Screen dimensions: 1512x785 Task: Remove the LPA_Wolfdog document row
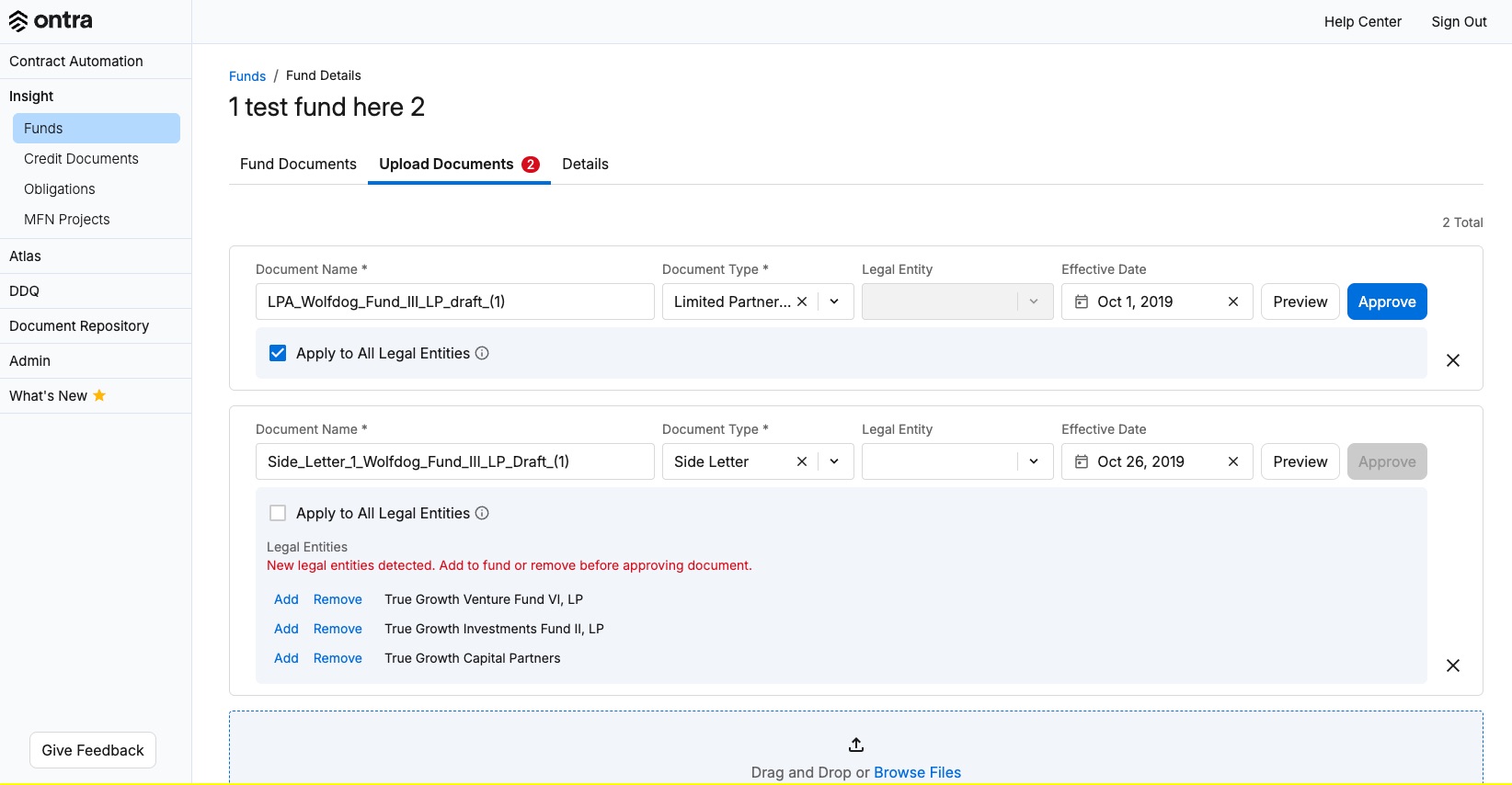pos(1453,360)
